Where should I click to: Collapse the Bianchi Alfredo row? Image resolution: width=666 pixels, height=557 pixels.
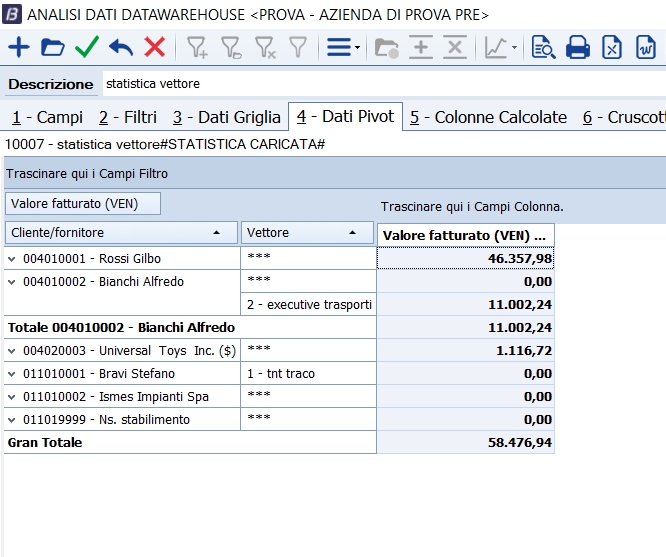[x=12, y=282]
